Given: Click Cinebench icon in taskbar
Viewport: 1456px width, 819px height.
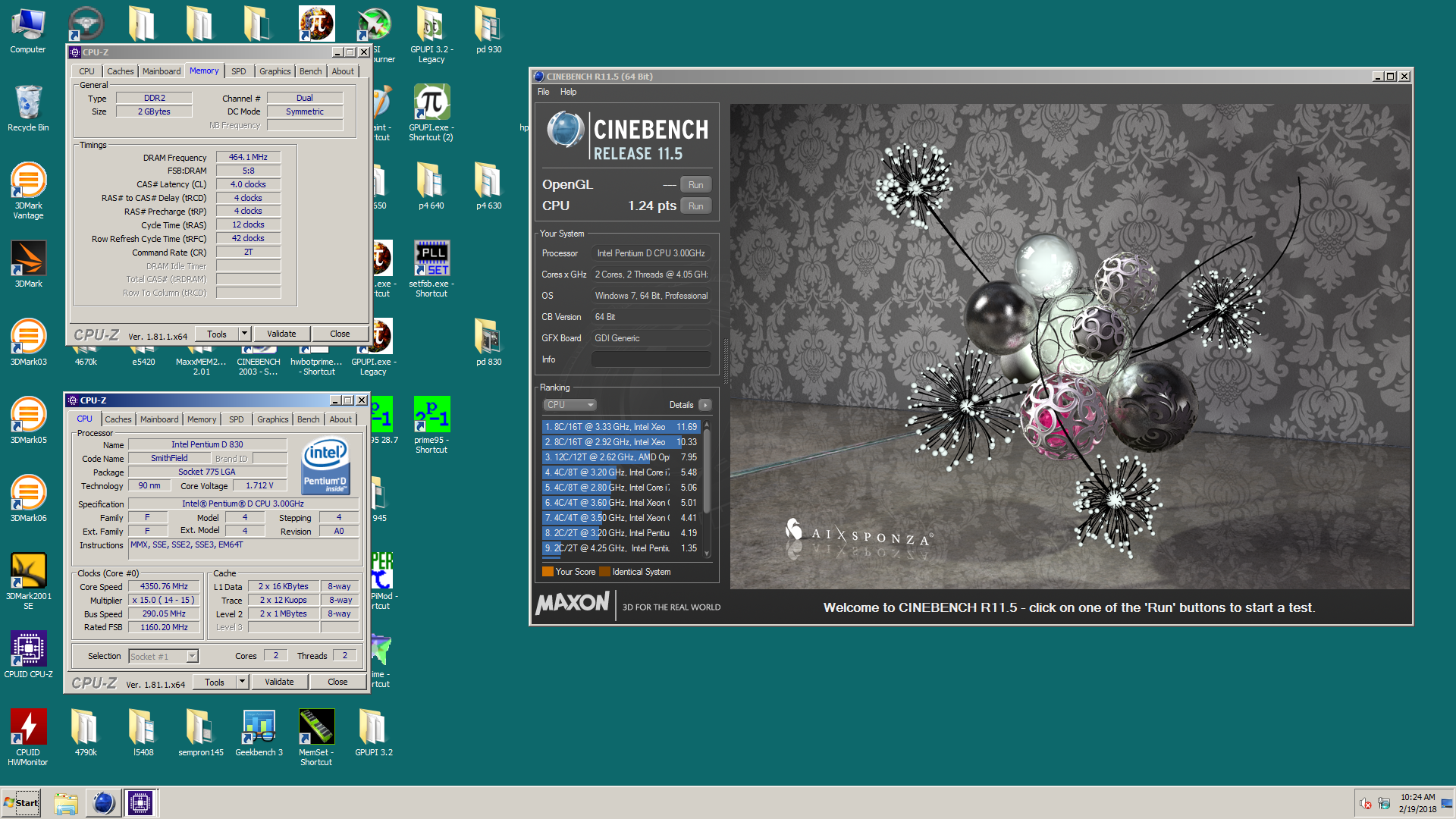Looking at the screenshot, I should [x=103, y=802].
